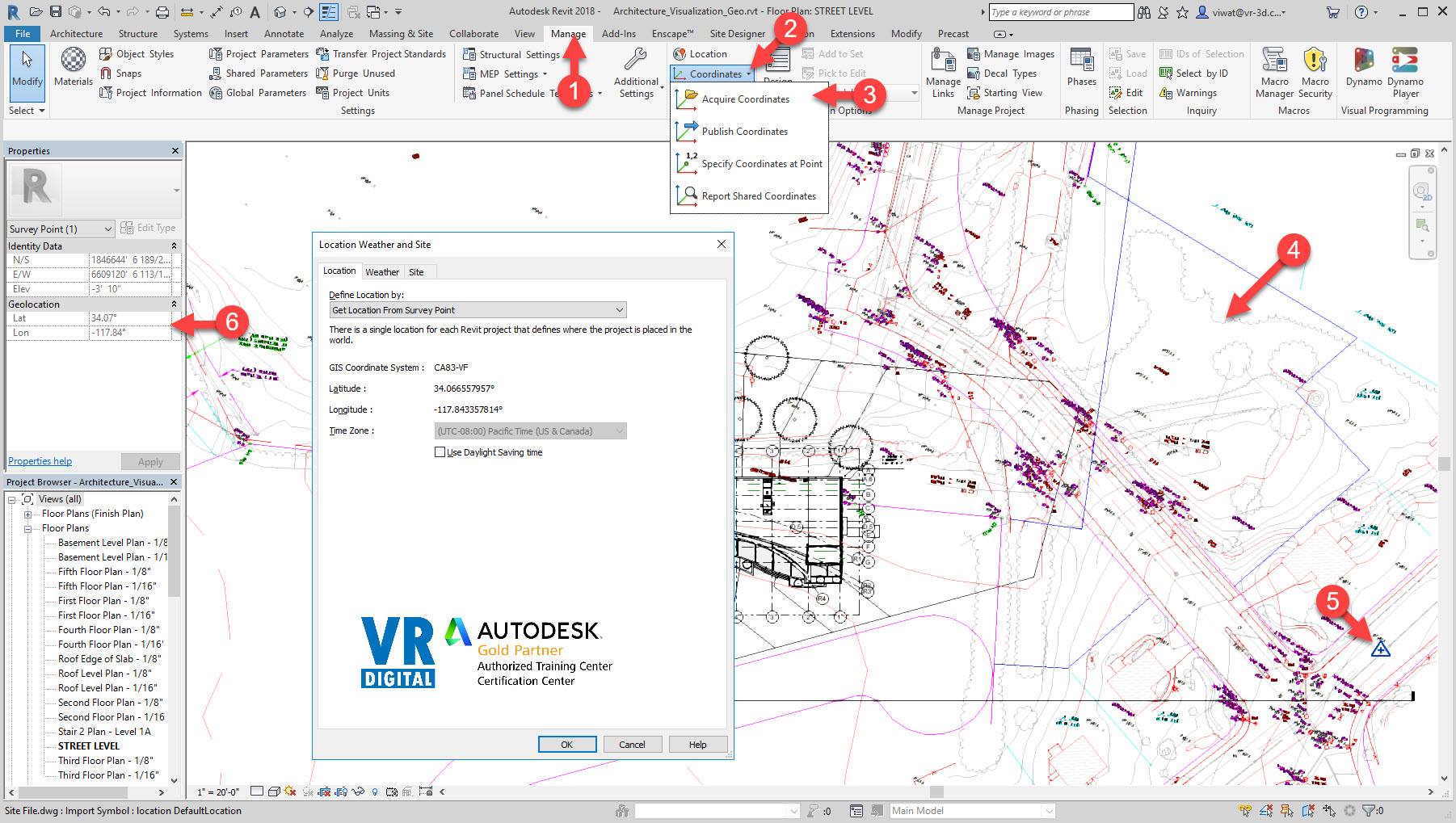Collapse the Floor Plans tree node
Image resolution: width=1456 pixels, height=823 pixels.
(x=27, y=529)
